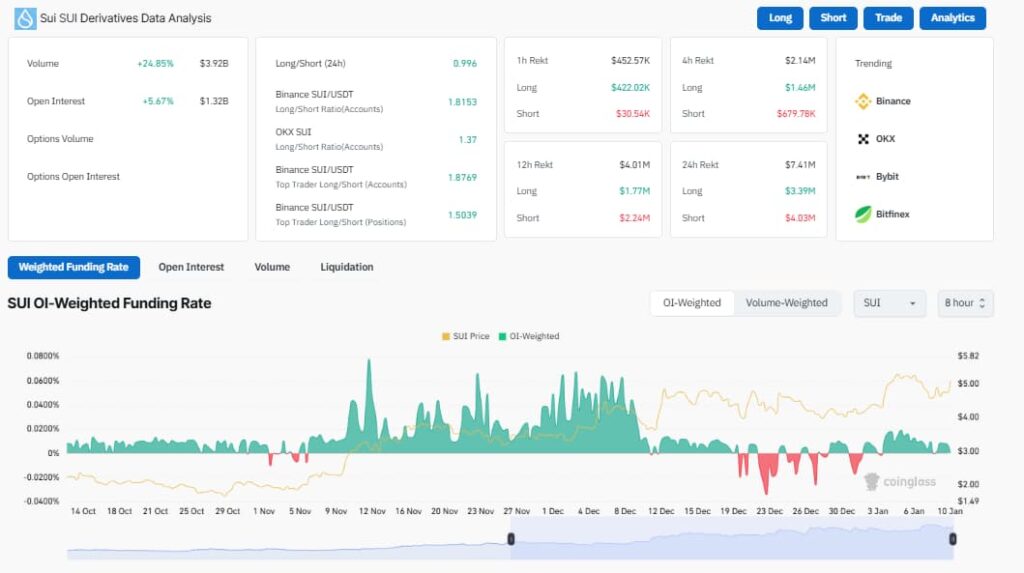Select the OI-Weighted toggle option

692,303
